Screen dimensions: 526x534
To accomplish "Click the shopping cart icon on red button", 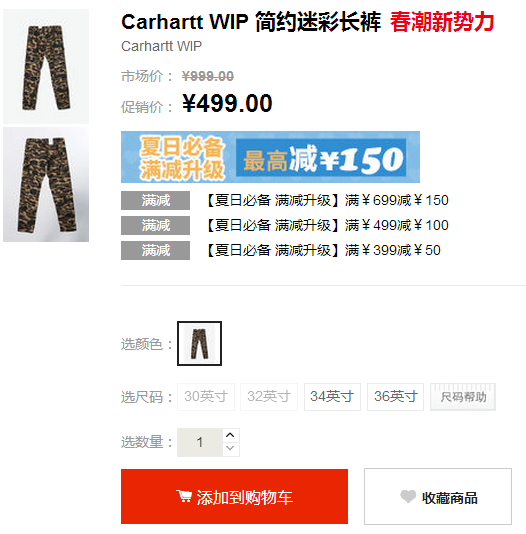I will (184, 496).
